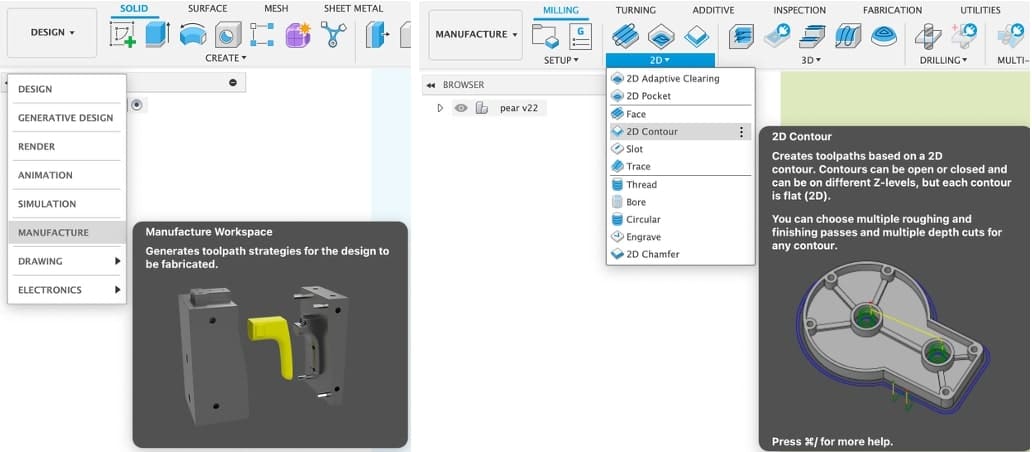This screenshot has width=1032, height=452.
Task: Select 2D Contour from the menu
Action: (681, 132)
